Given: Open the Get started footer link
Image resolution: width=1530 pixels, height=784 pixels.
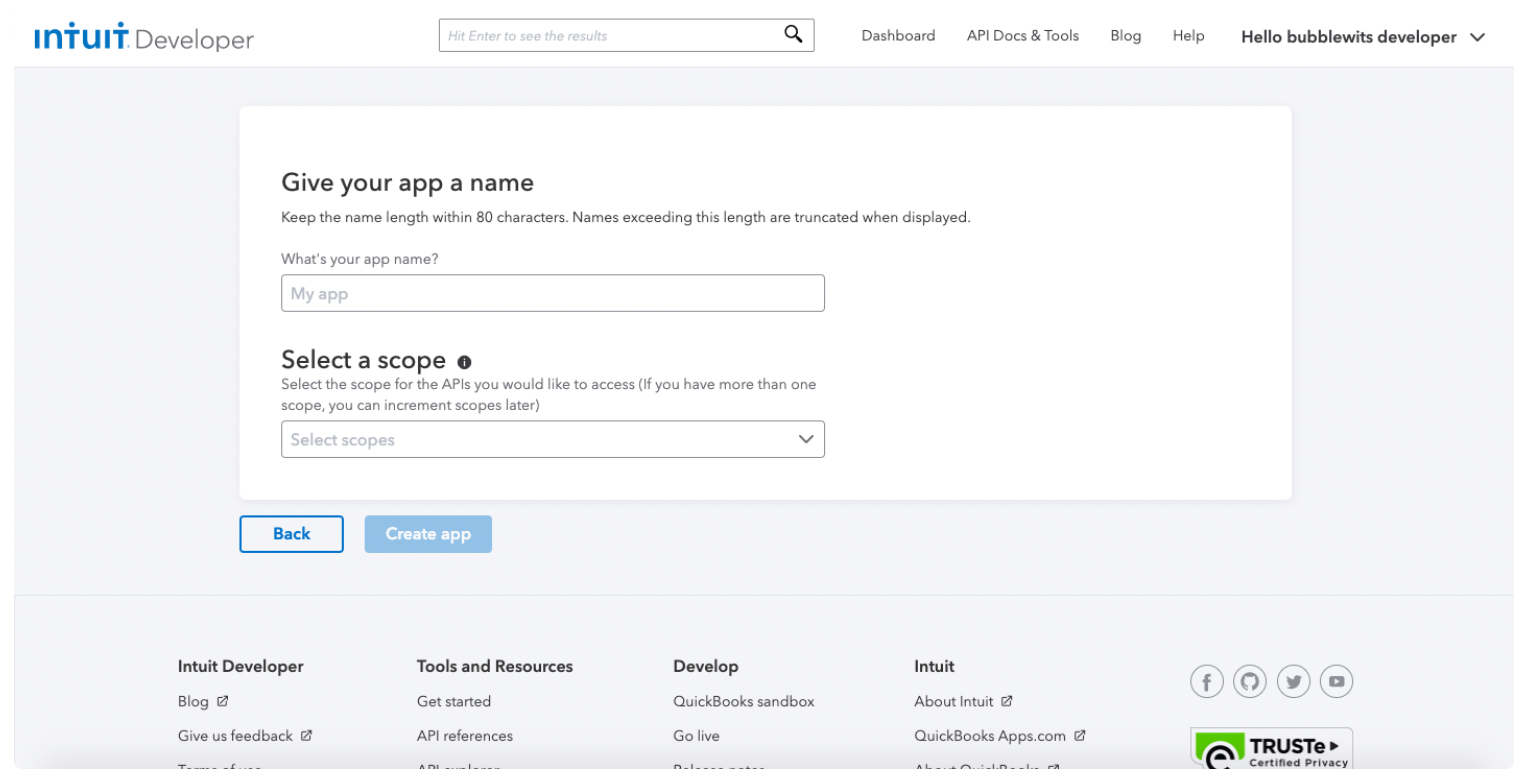Looking at the screenshot, I should 454,702.
